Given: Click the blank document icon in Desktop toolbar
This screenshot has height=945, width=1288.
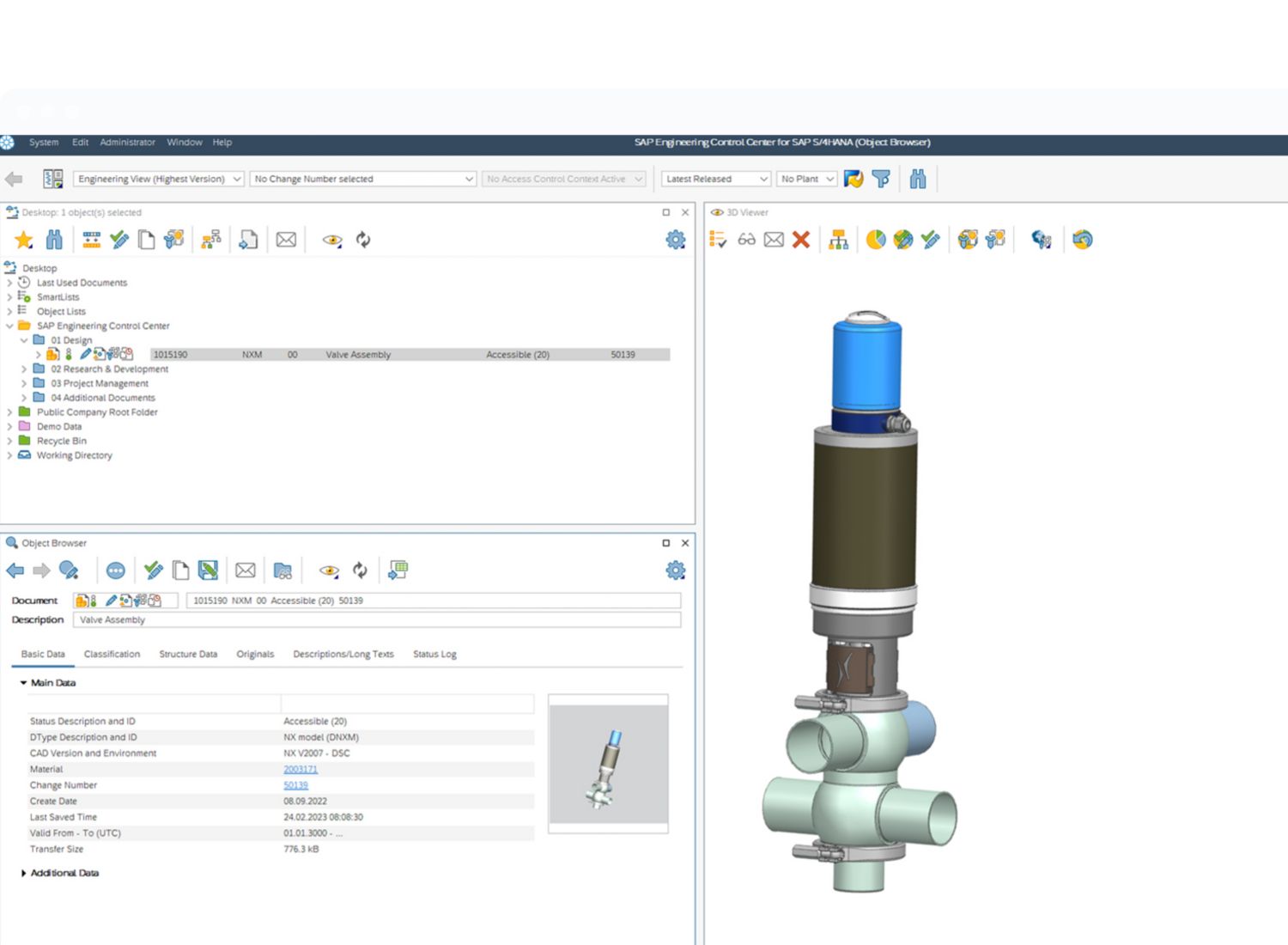Looking at the screenshot, I should click(147, 240).
